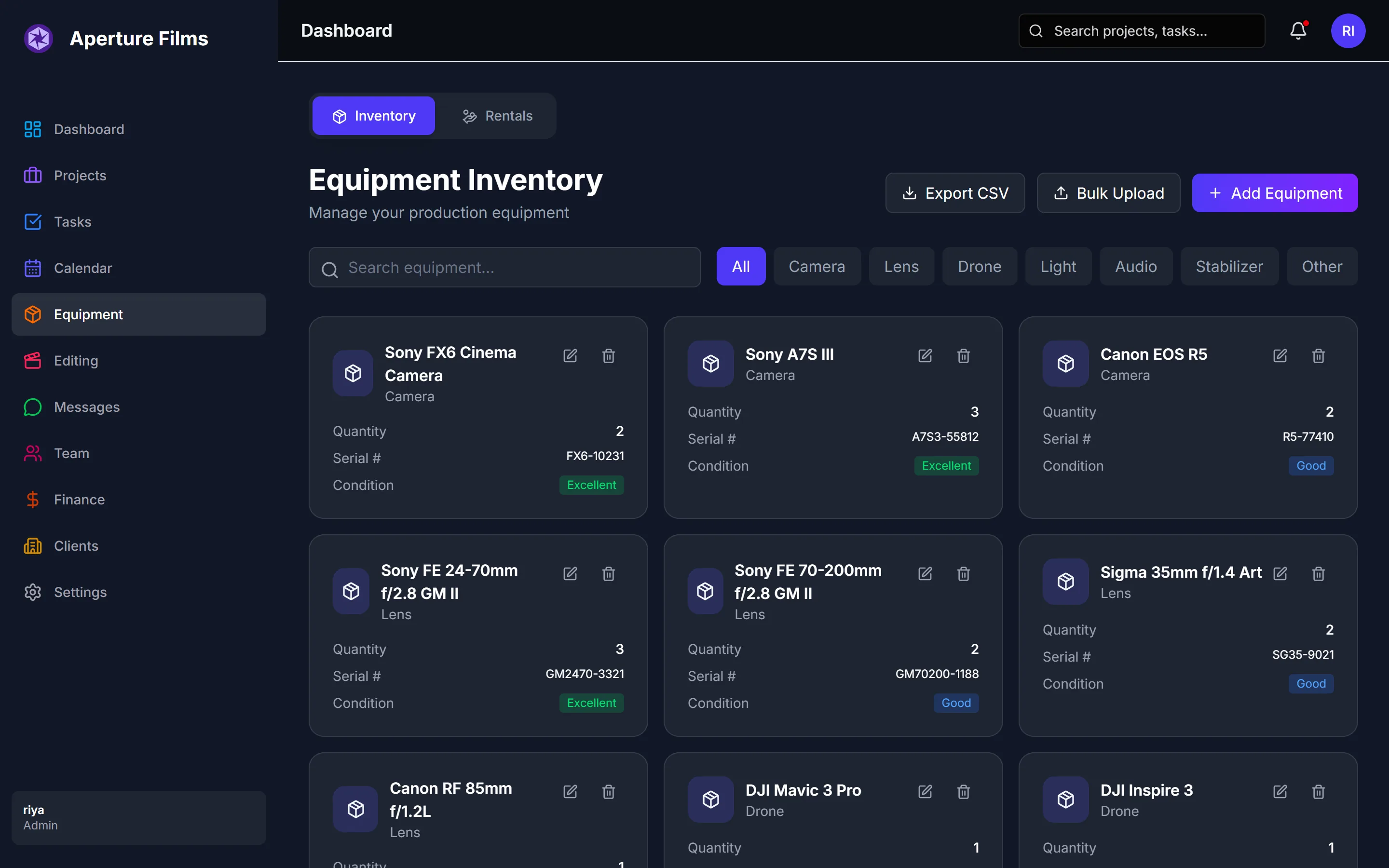Filter equipment by Drone
Viewport: 1389px width, 868px height.
coord(979,266)
